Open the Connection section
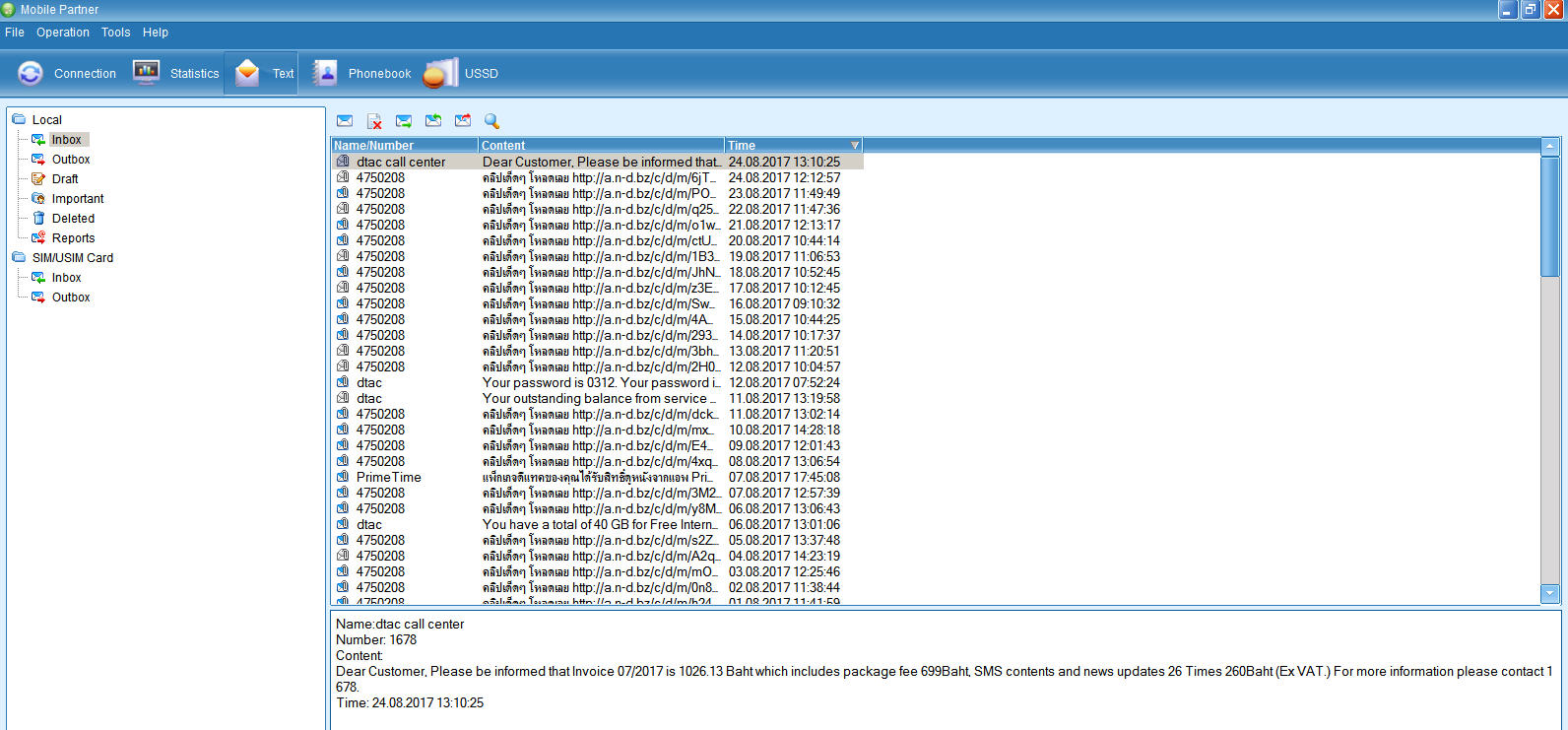 tap(67, 73)
